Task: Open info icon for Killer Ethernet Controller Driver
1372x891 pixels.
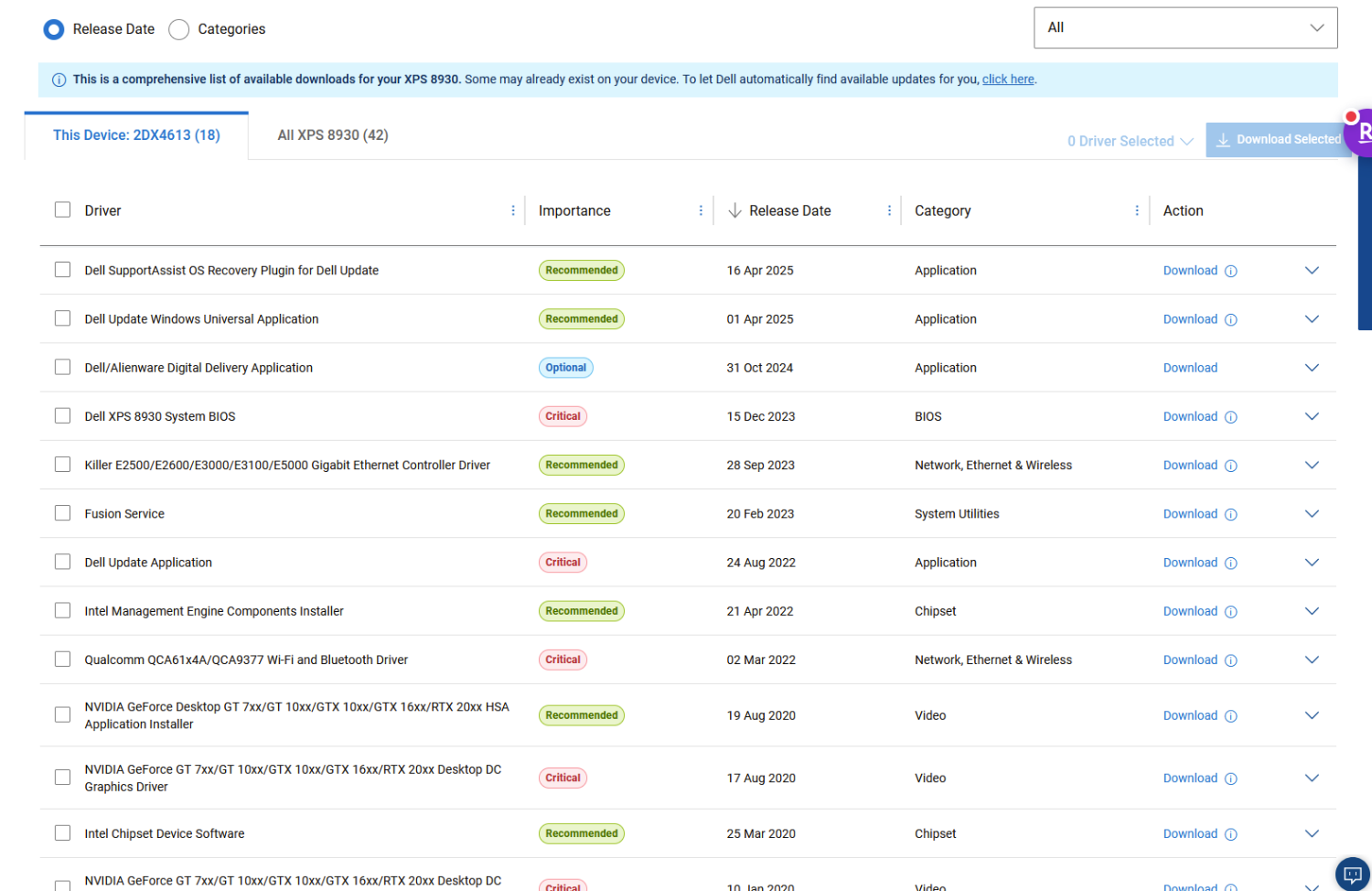Action: pos(1230,466)
